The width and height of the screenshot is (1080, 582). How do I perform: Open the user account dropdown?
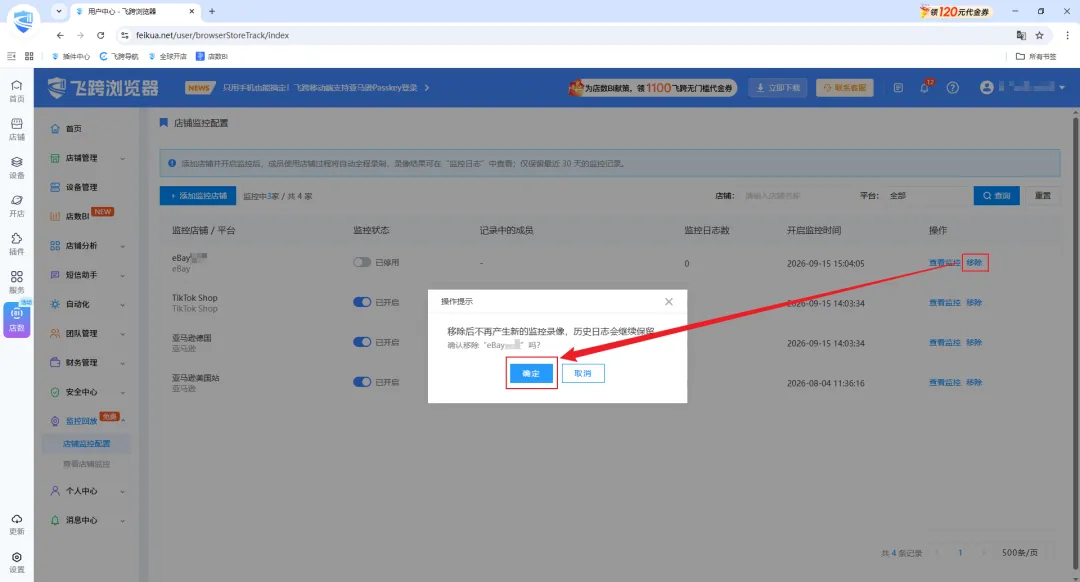1024,87
